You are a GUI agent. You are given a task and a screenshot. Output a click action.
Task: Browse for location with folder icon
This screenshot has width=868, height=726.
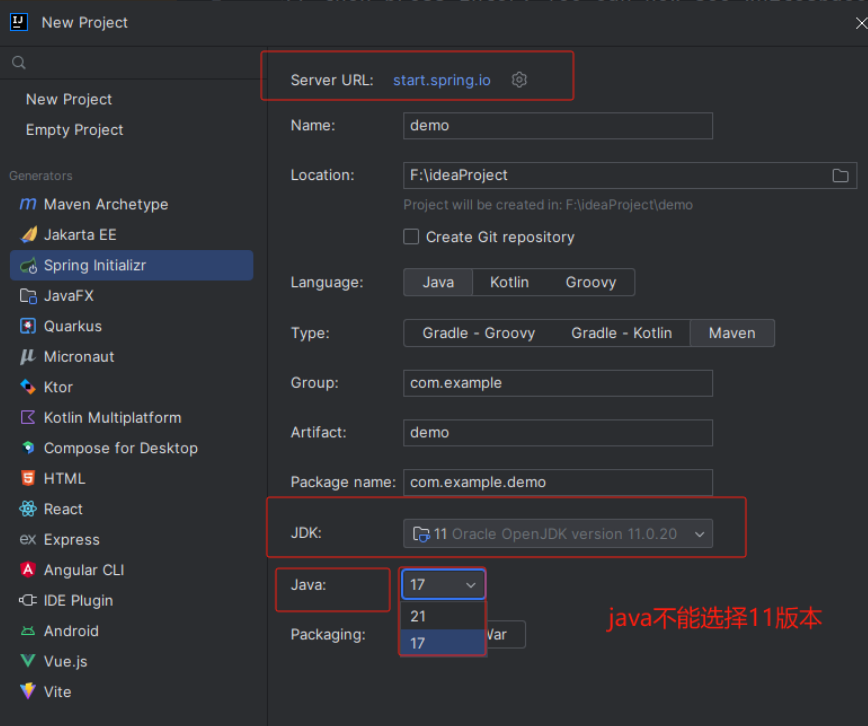tap(840, 176)
